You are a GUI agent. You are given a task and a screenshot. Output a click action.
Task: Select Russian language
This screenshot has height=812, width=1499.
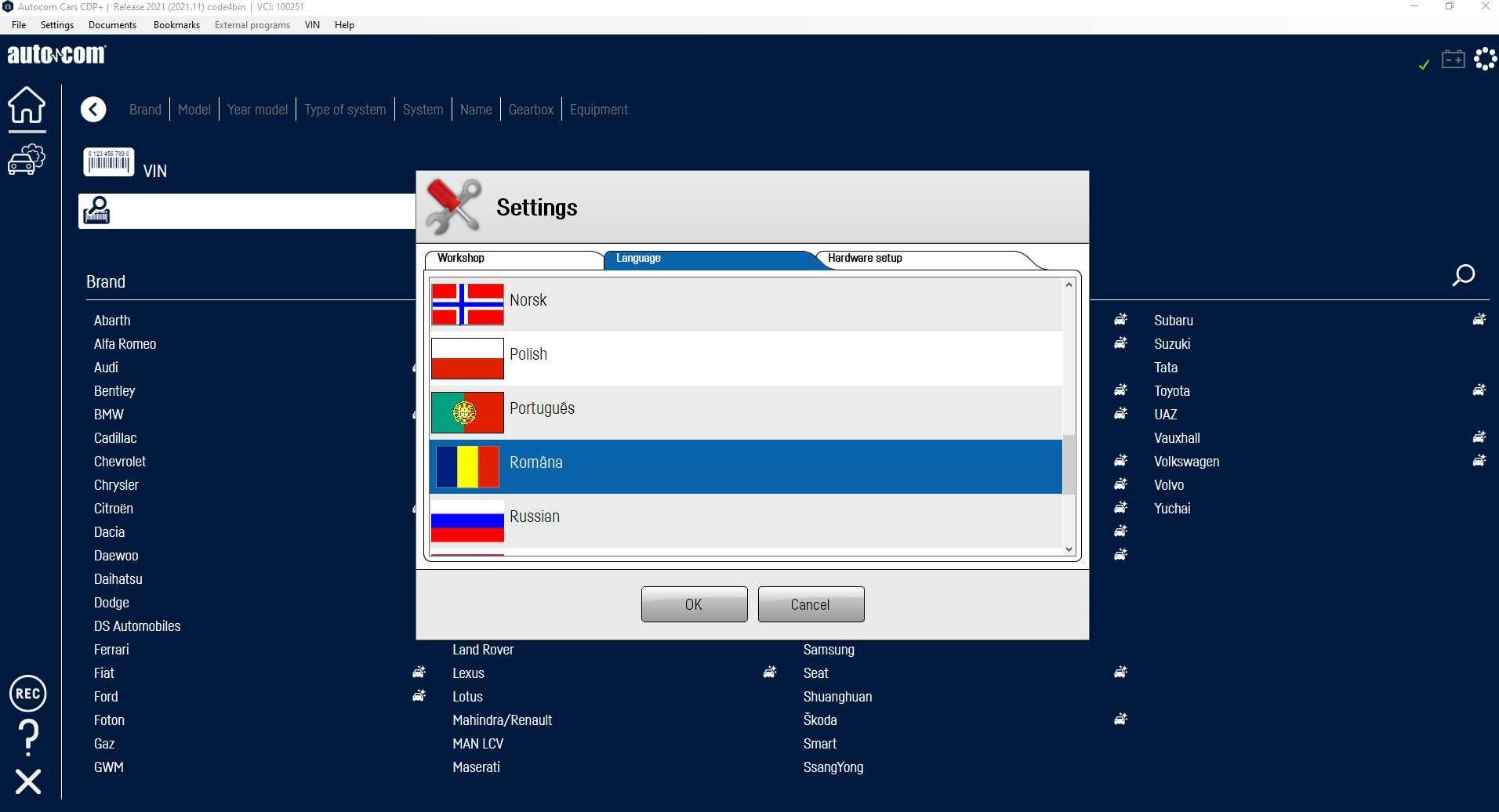coord(746,520)
